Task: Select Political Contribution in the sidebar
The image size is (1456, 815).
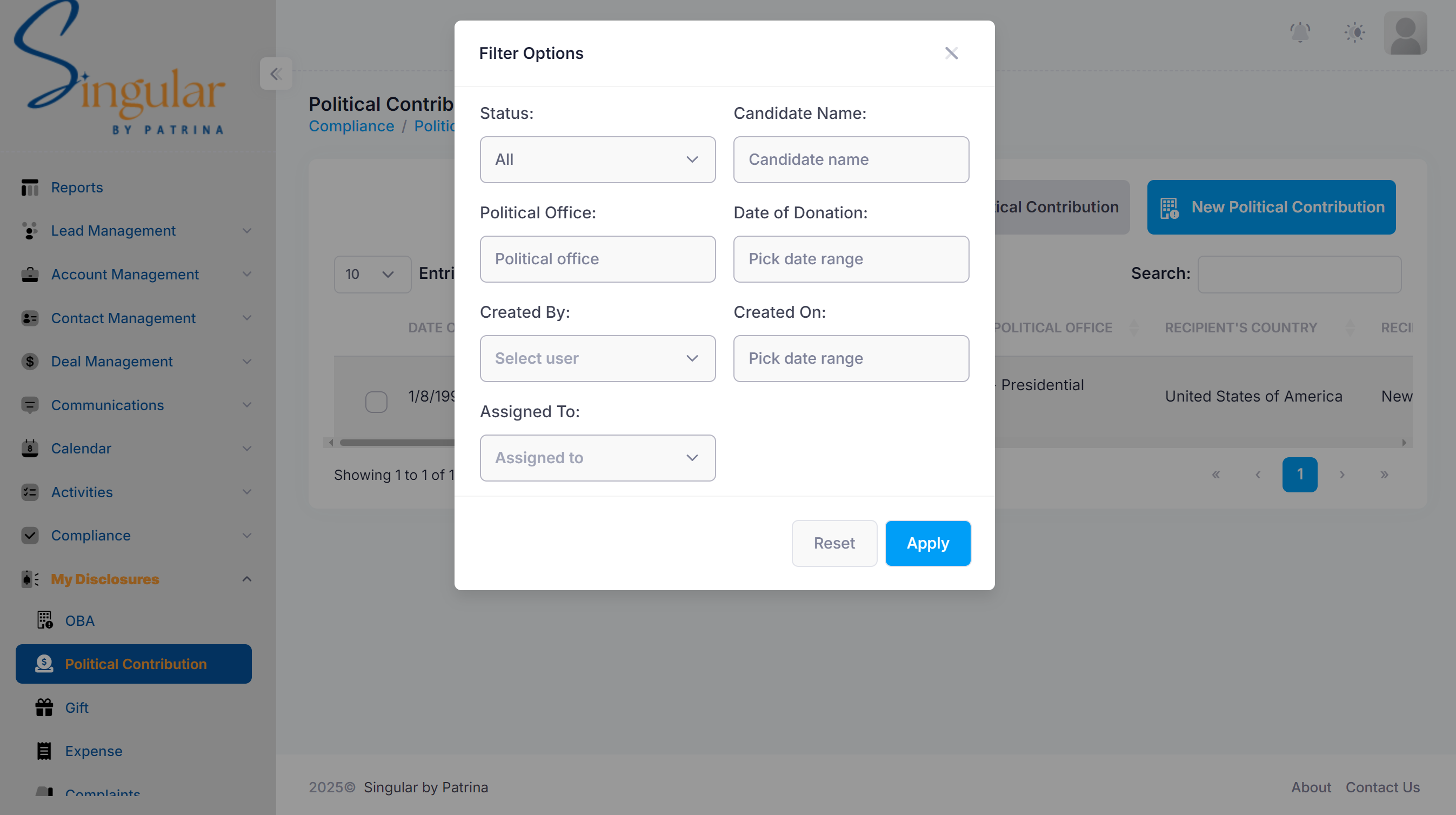Action: coord(135,664)
